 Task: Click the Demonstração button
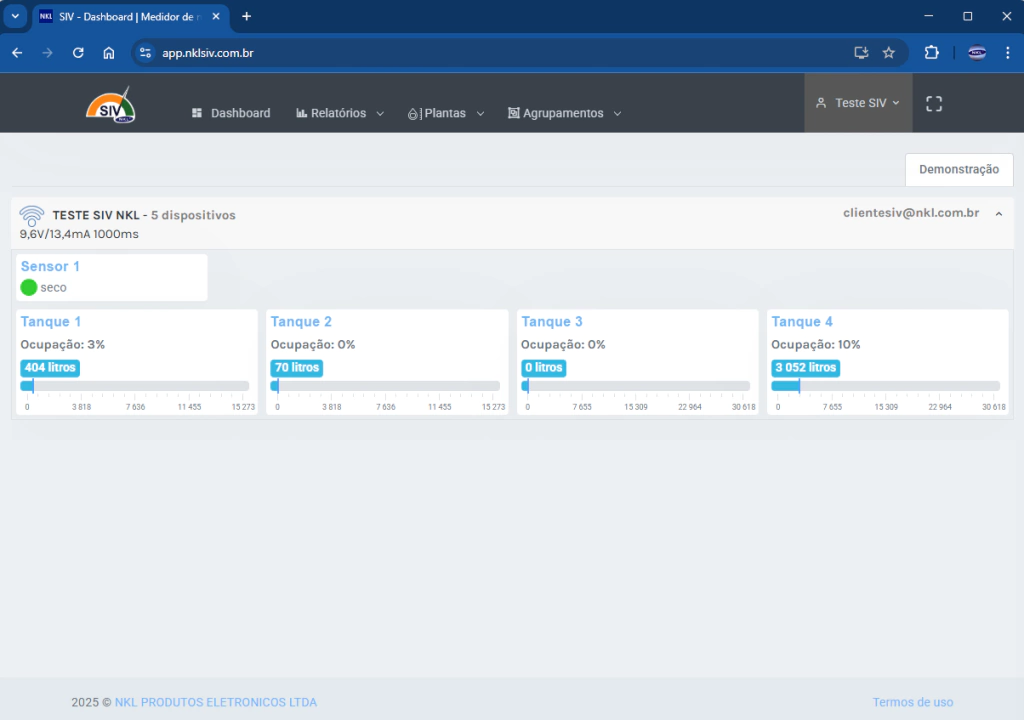(x=958, y=170)
